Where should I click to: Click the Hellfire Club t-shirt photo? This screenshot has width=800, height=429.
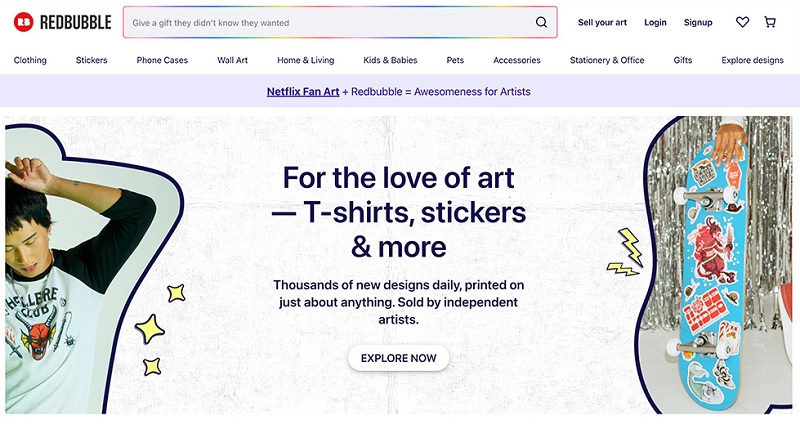[x=92, y=270]
